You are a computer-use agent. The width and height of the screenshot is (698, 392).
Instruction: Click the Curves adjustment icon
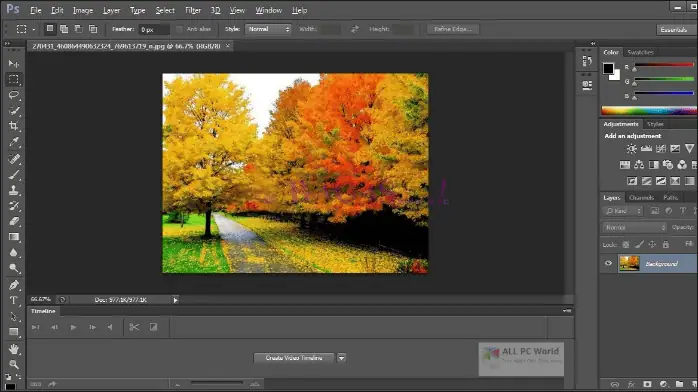(661, 149)
